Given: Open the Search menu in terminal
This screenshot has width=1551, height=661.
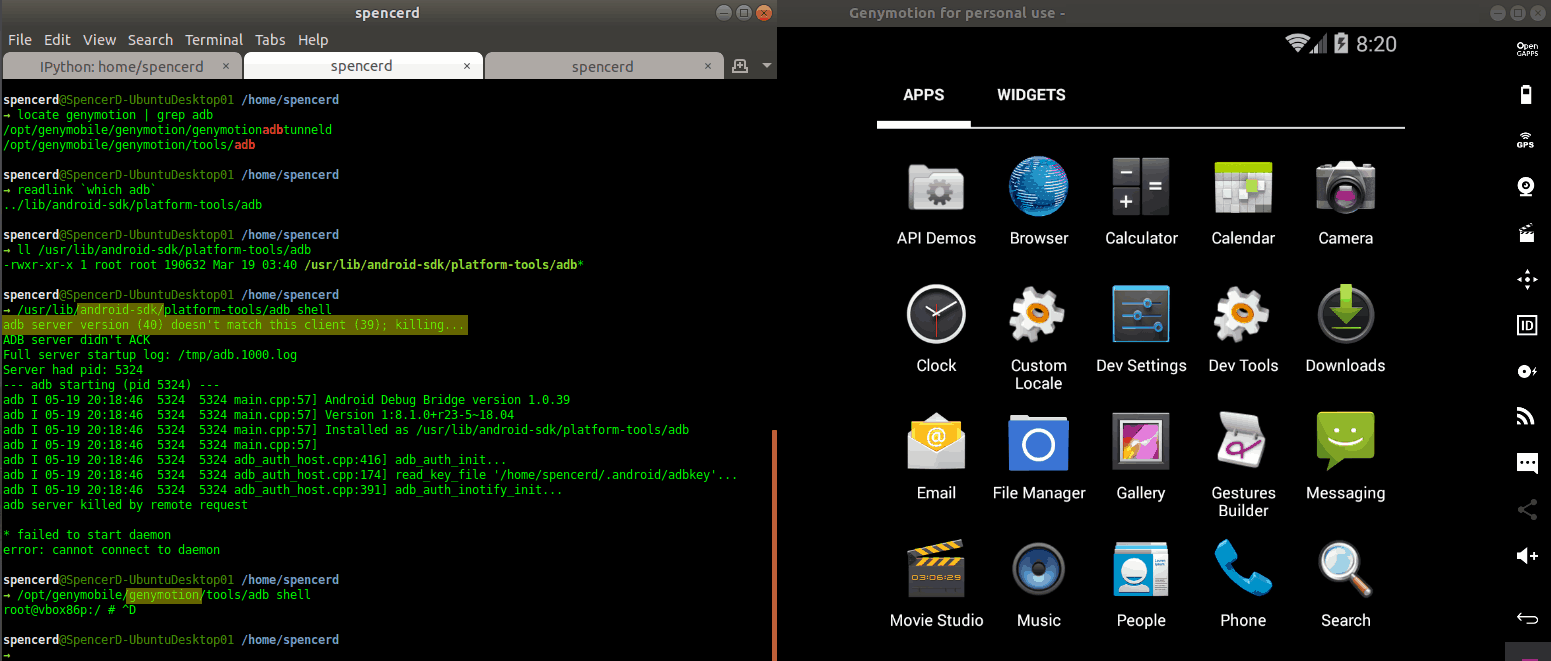Looking at the screenshot, I should tap(150, 40).
